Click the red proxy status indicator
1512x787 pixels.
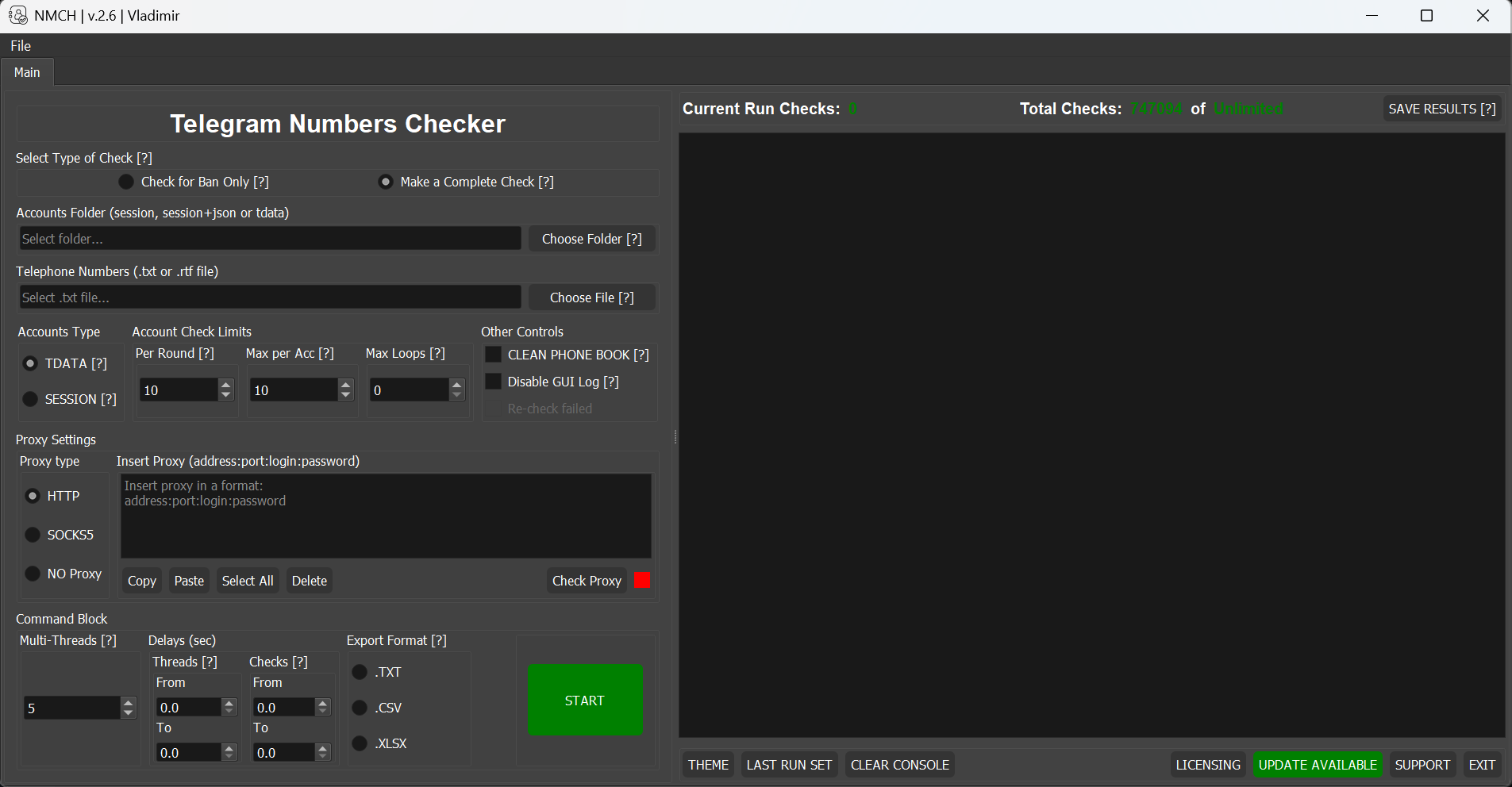[643, 581]
